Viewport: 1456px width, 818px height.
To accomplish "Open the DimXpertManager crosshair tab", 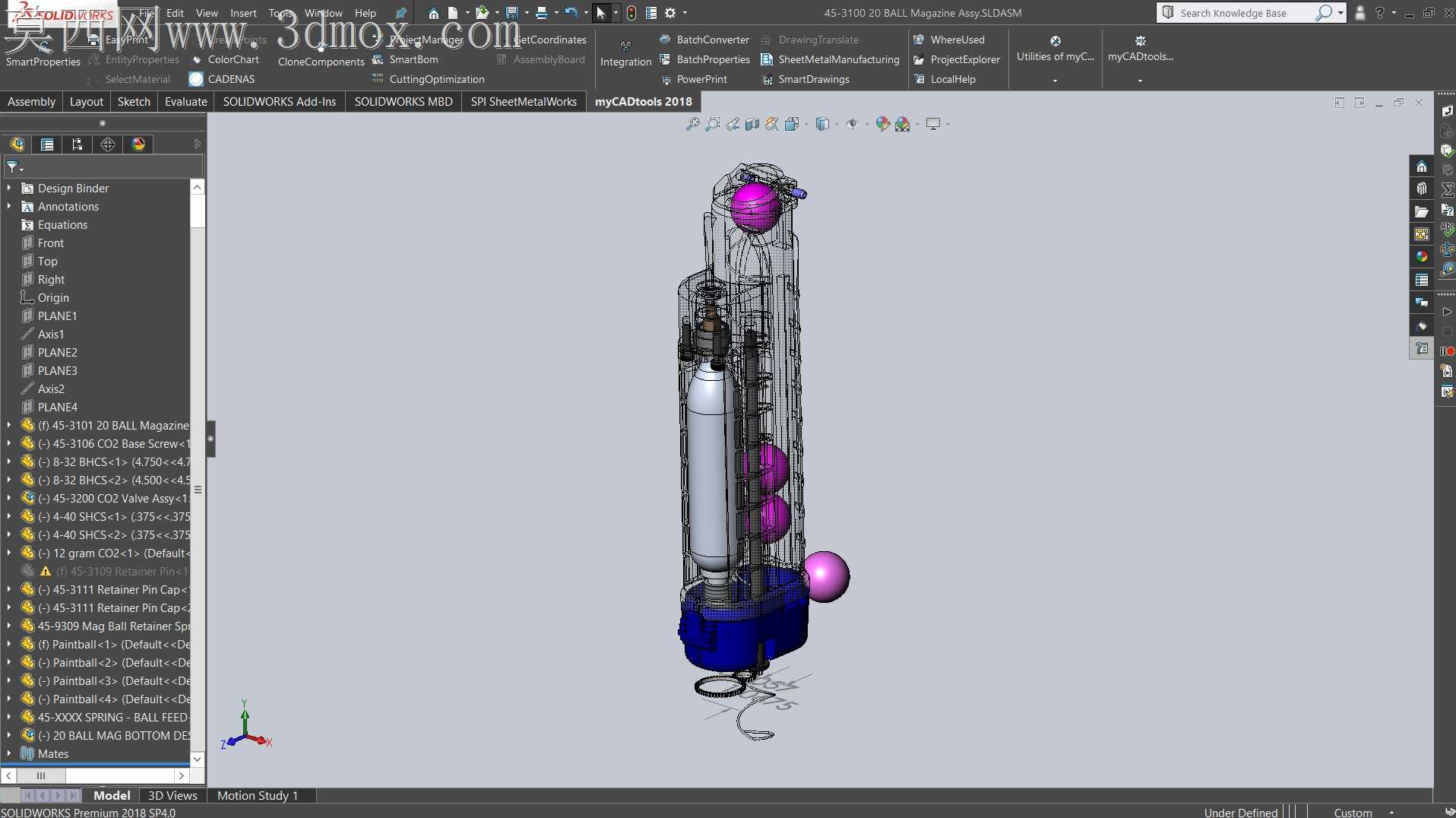I will 108,144.
